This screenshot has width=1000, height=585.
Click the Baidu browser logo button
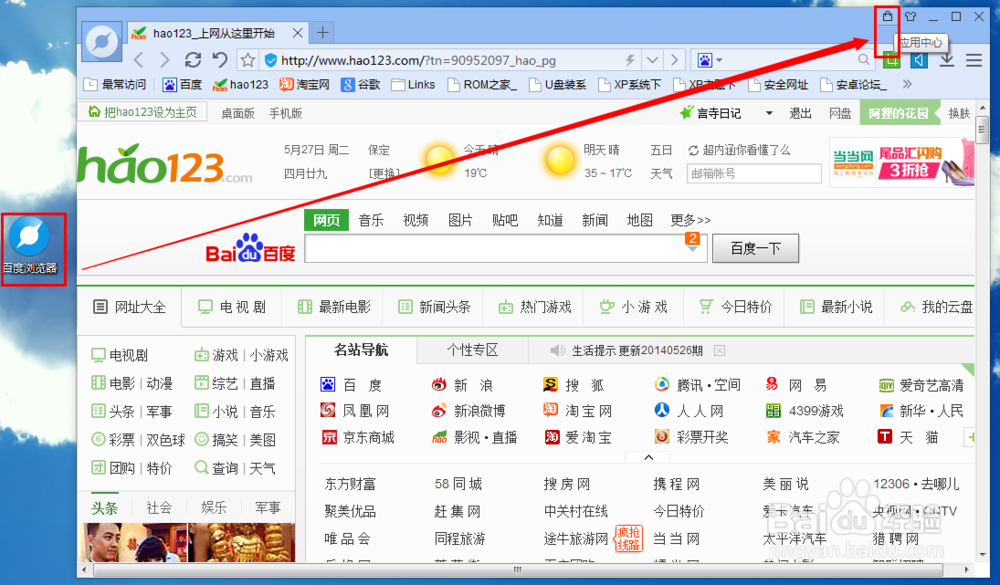[101, 42]
